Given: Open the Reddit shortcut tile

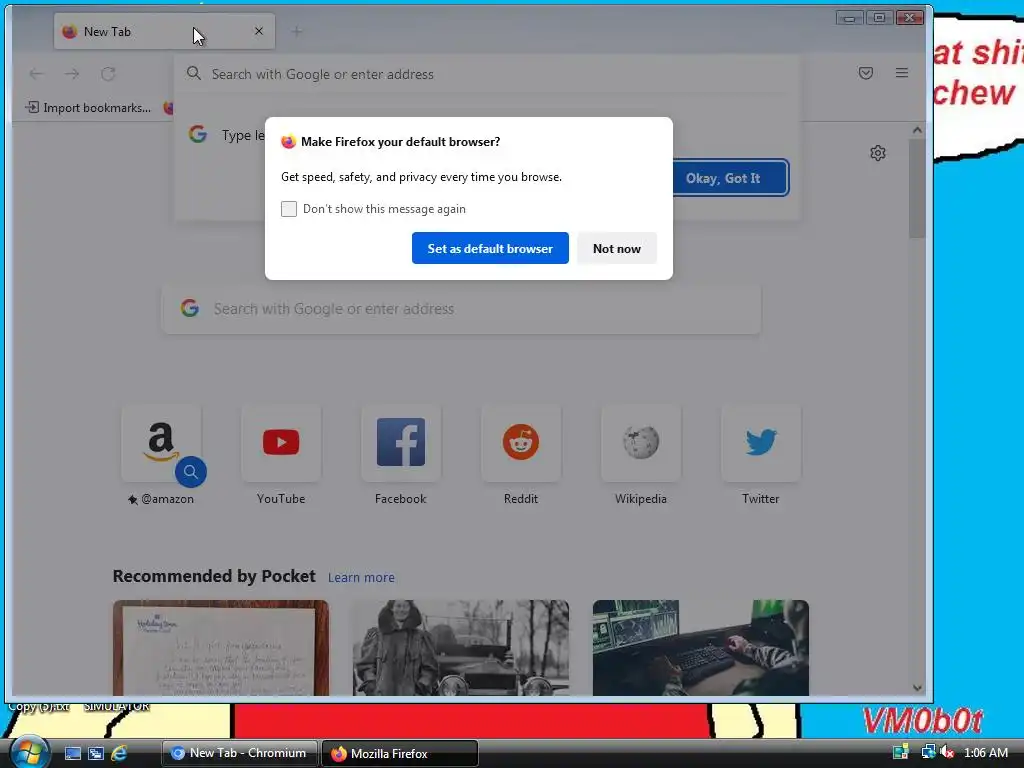Looking at the screenshot, I should pos(520,443).
